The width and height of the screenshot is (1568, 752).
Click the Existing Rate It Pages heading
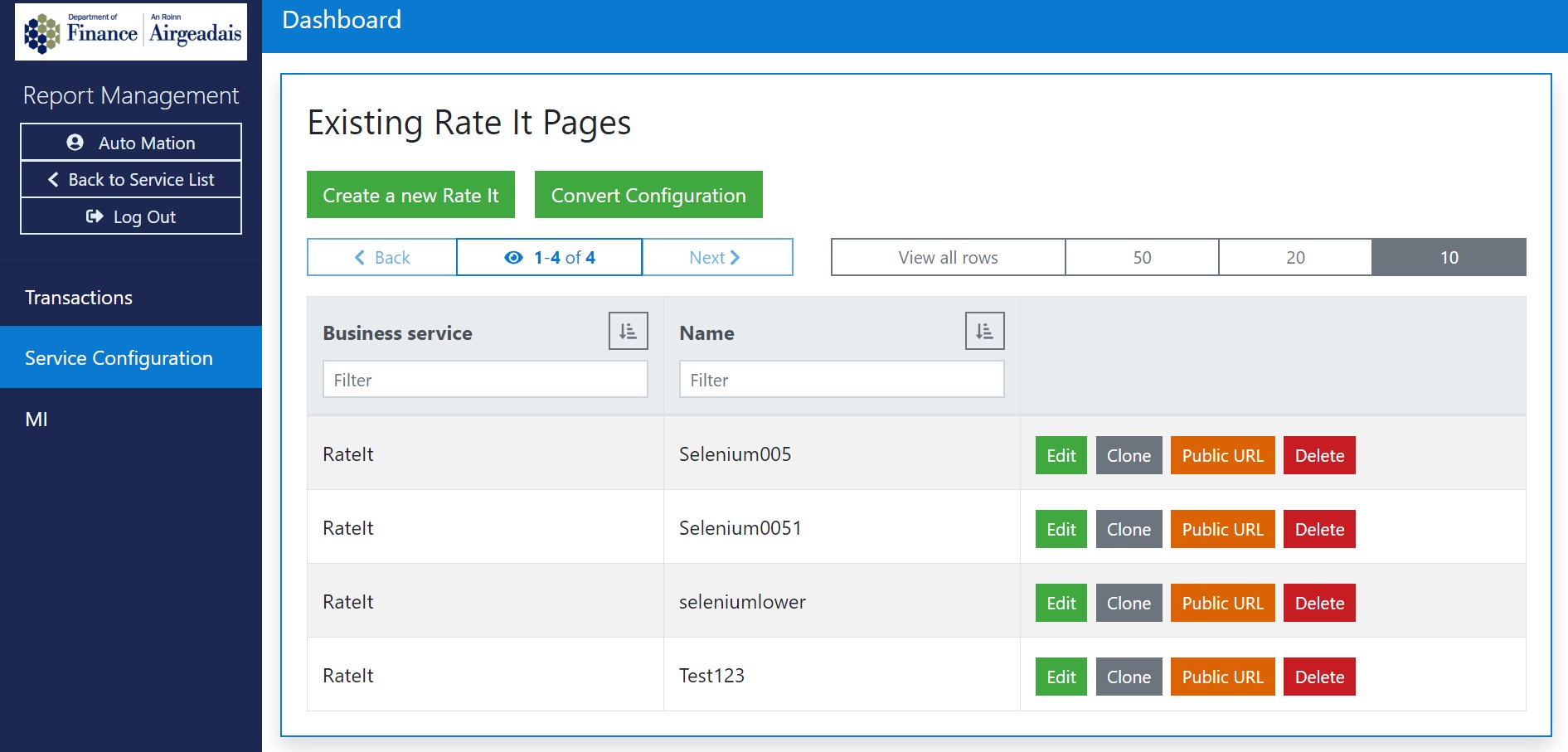pyautogui.click(x=469, y=123)
